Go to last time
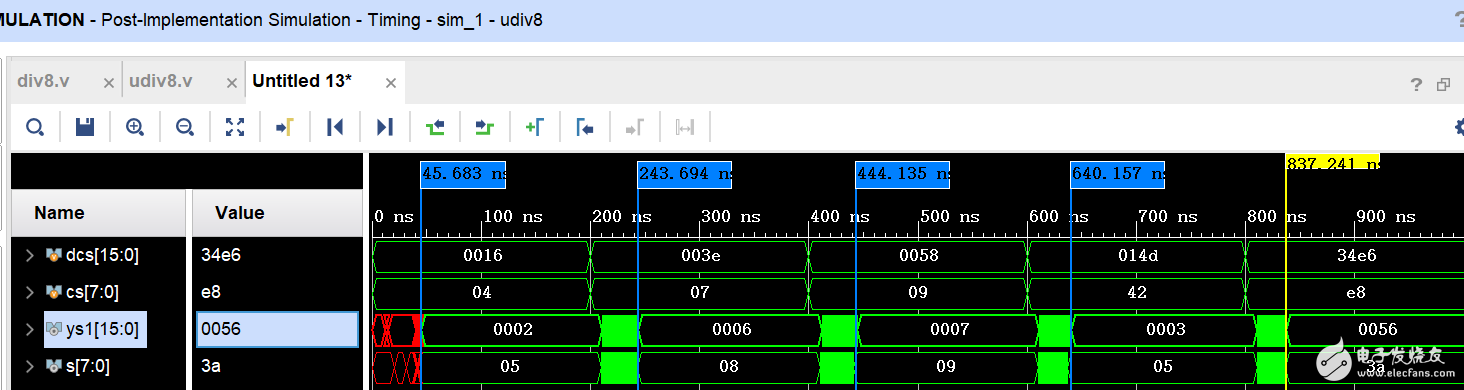Screen dimensions: 1464x390 pos(385,127)
